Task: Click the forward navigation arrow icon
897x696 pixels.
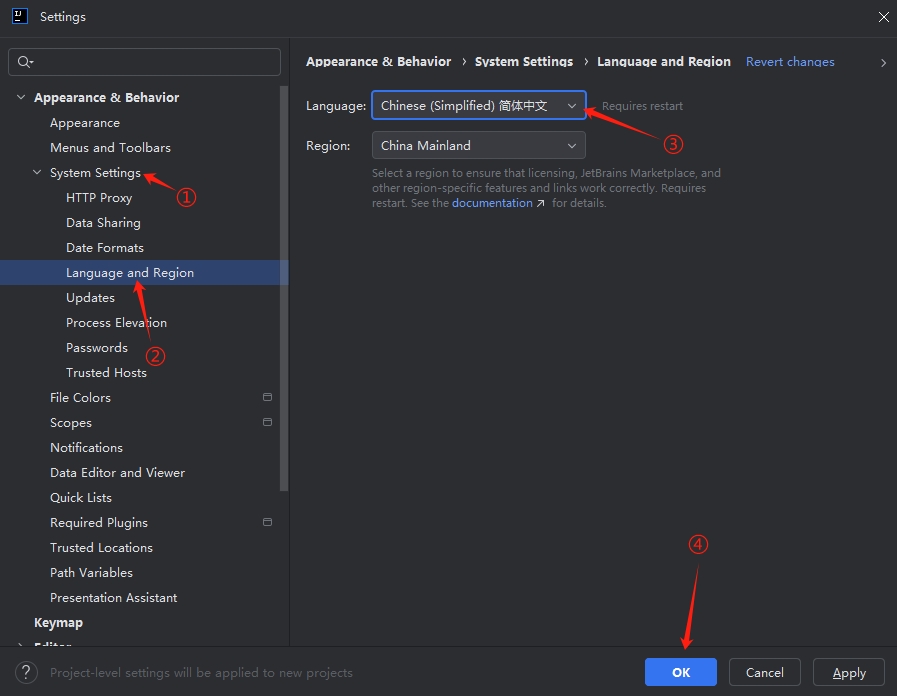Action: pos(883,62)
